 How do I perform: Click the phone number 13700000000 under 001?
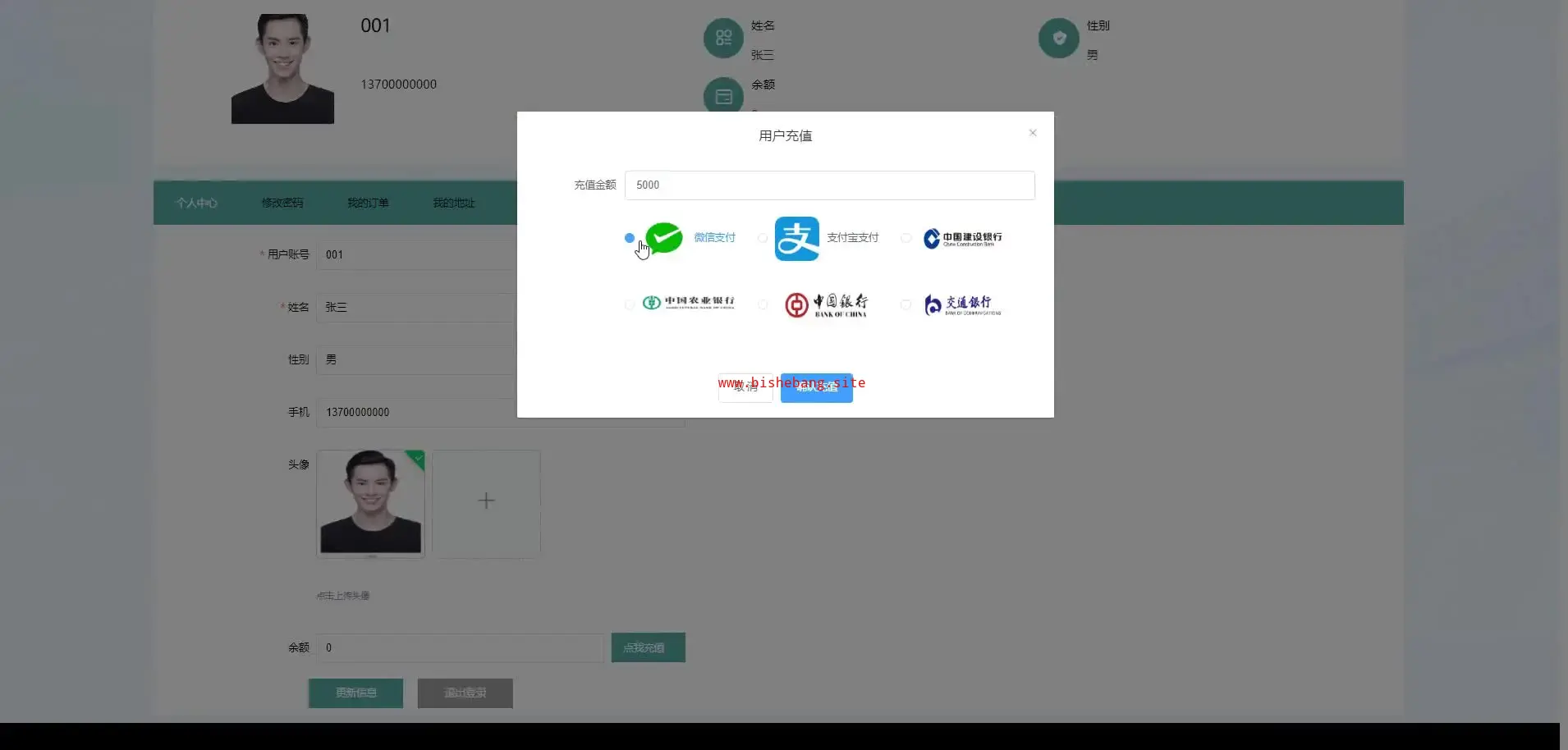tap(399, 85)
